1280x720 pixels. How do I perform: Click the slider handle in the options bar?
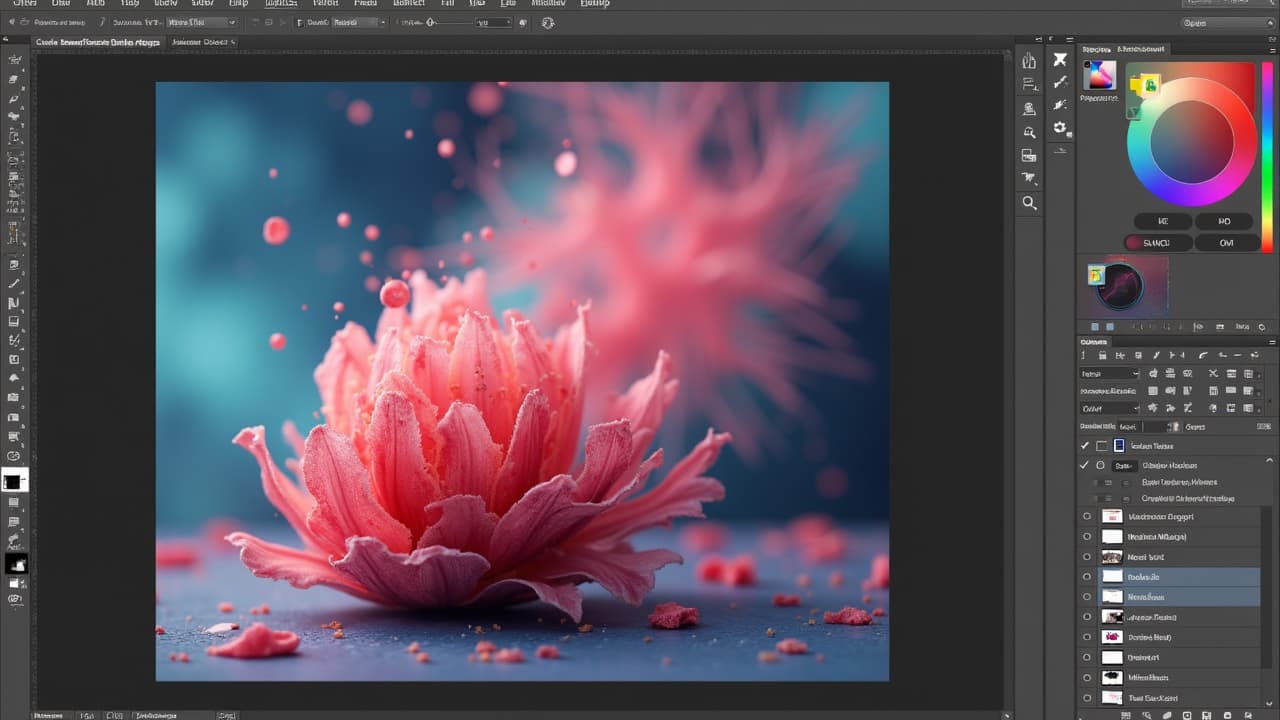(x=431, y=22)
